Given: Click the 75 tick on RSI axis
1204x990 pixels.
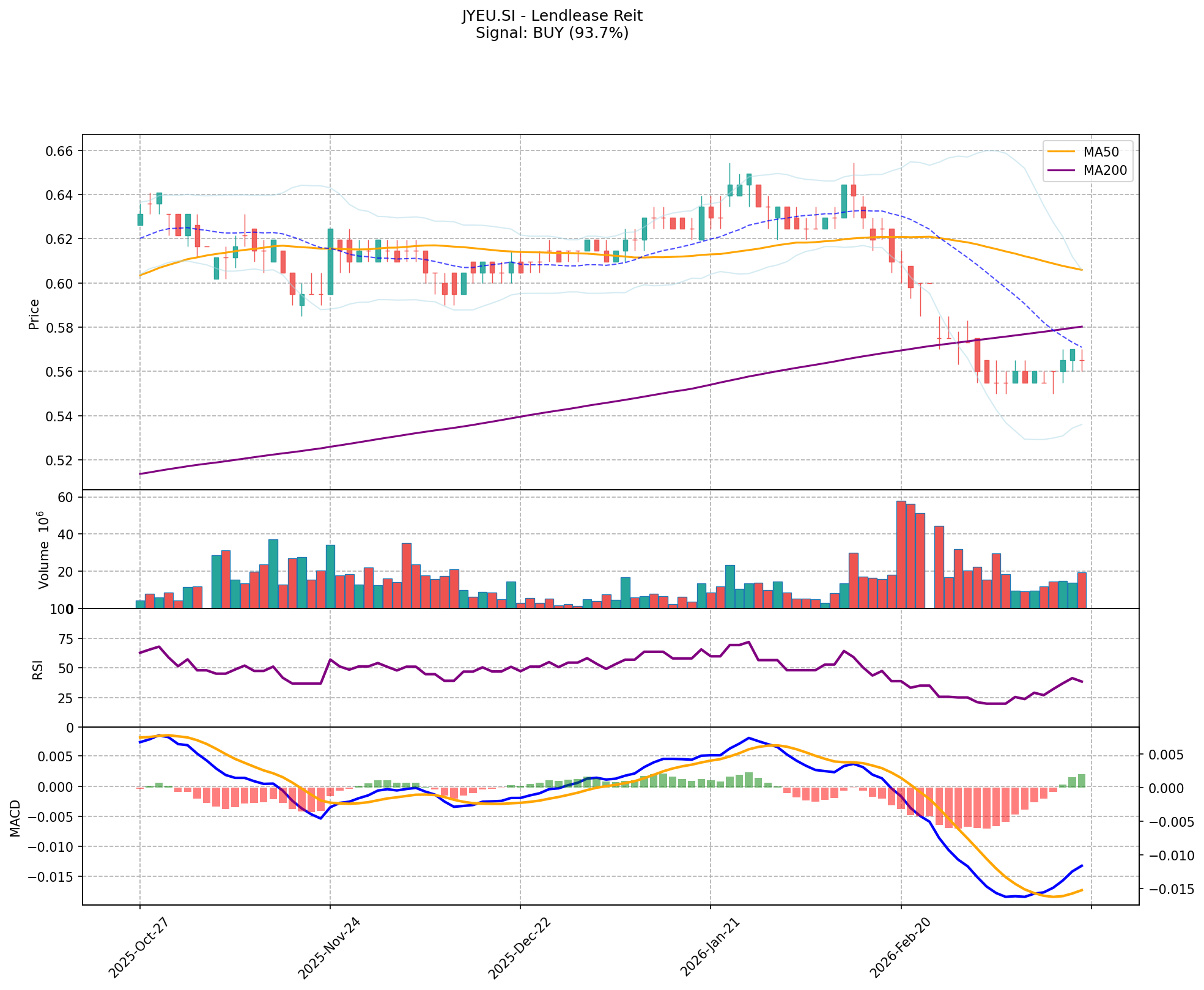Looking at the screenshot, I should [66, 639].
